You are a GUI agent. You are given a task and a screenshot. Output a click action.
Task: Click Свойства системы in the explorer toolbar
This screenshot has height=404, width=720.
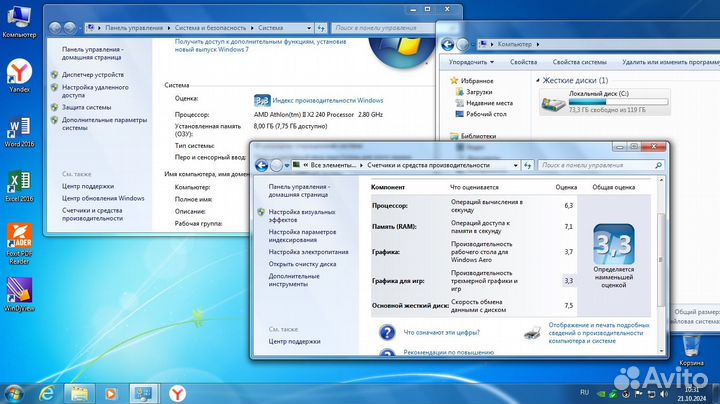click(x=579, y=62)
